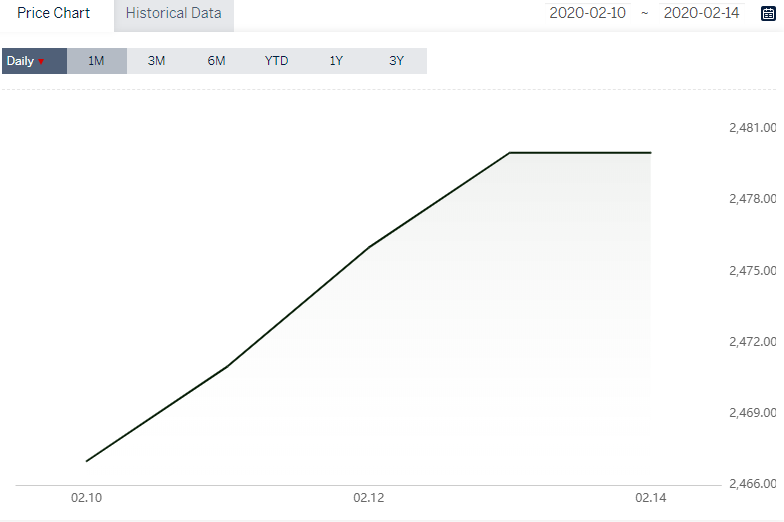Image resolution: width=784 pixels, height=522 pixels.
Task: Show the 1Y price range
Action: [336, 61]
